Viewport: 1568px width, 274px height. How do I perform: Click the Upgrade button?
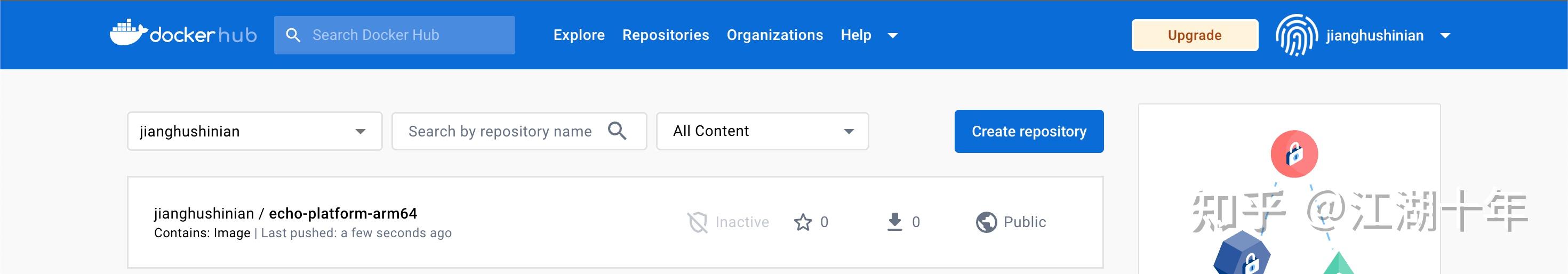(1194, 35)
